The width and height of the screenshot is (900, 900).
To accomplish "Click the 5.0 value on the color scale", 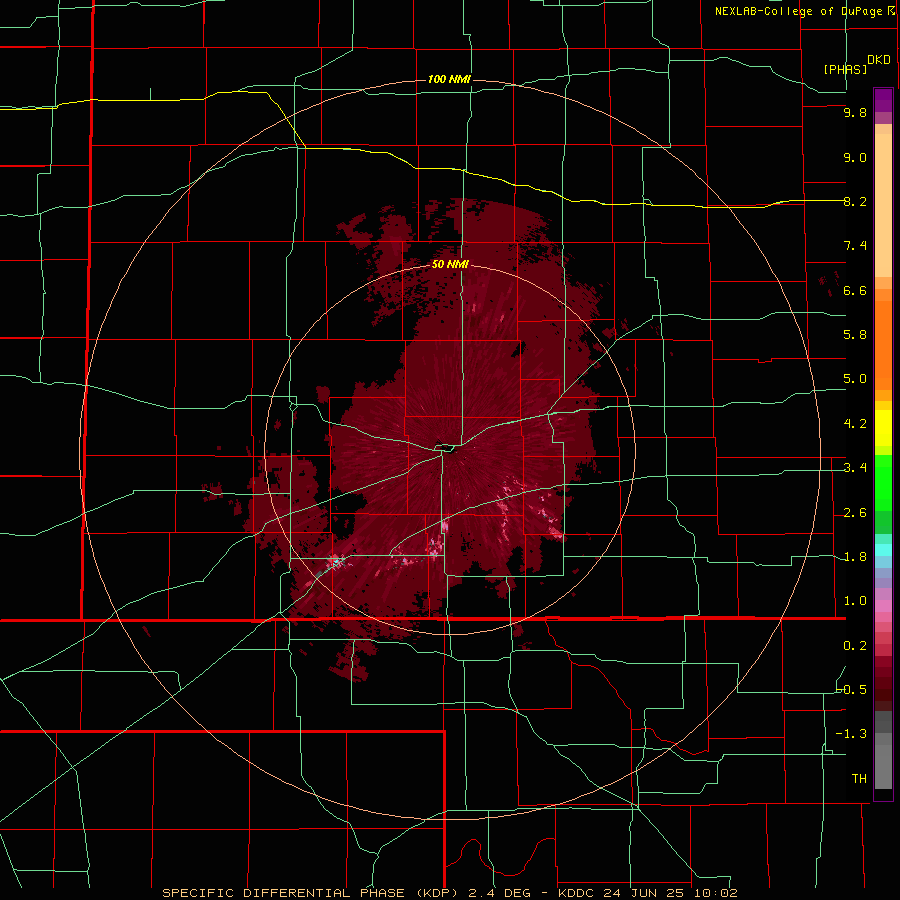I will [x=855, y=379].
